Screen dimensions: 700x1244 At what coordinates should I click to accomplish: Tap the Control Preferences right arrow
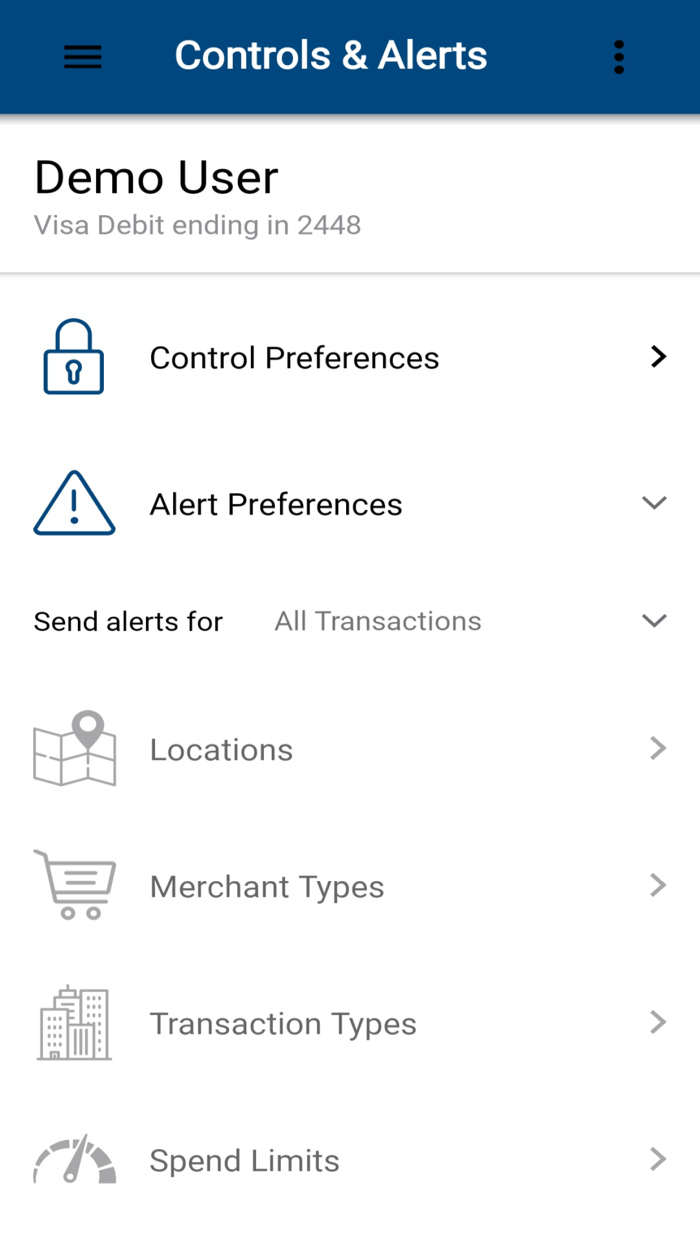coord(658,356)
